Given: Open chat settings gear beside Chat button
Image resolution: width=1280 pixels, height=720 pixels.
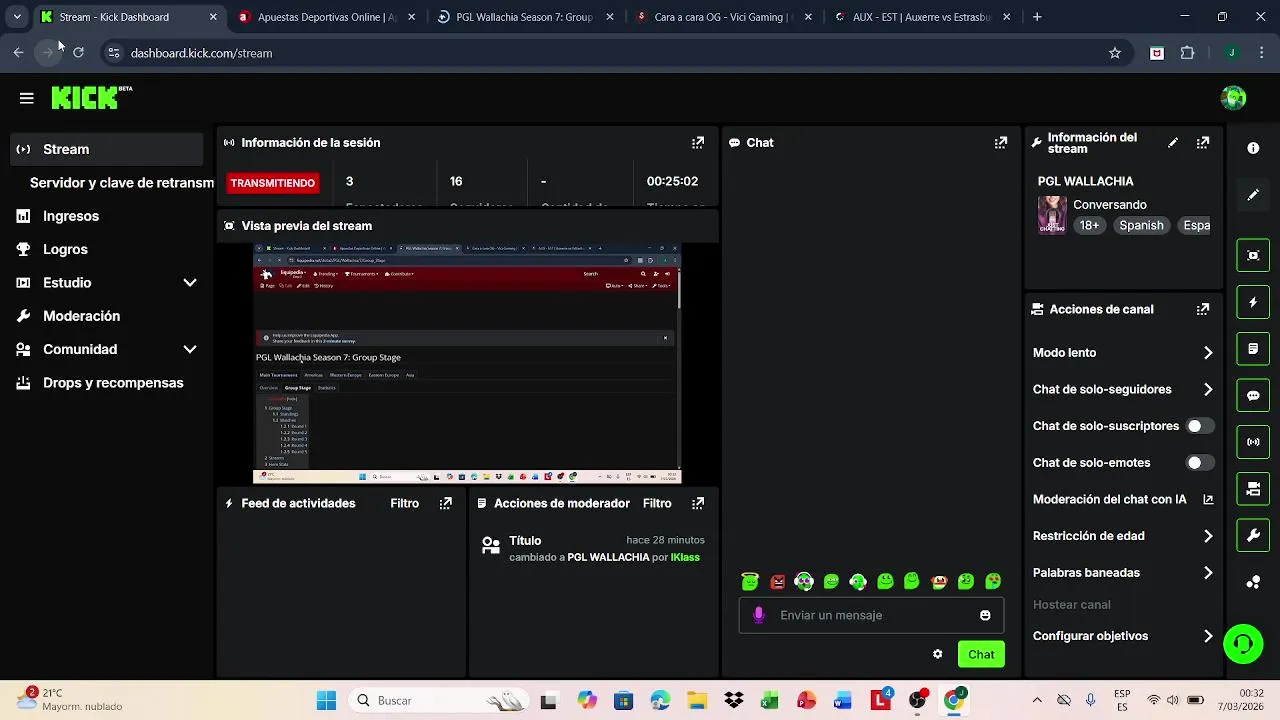Looking at the screenshot, I should click(937, 654).
